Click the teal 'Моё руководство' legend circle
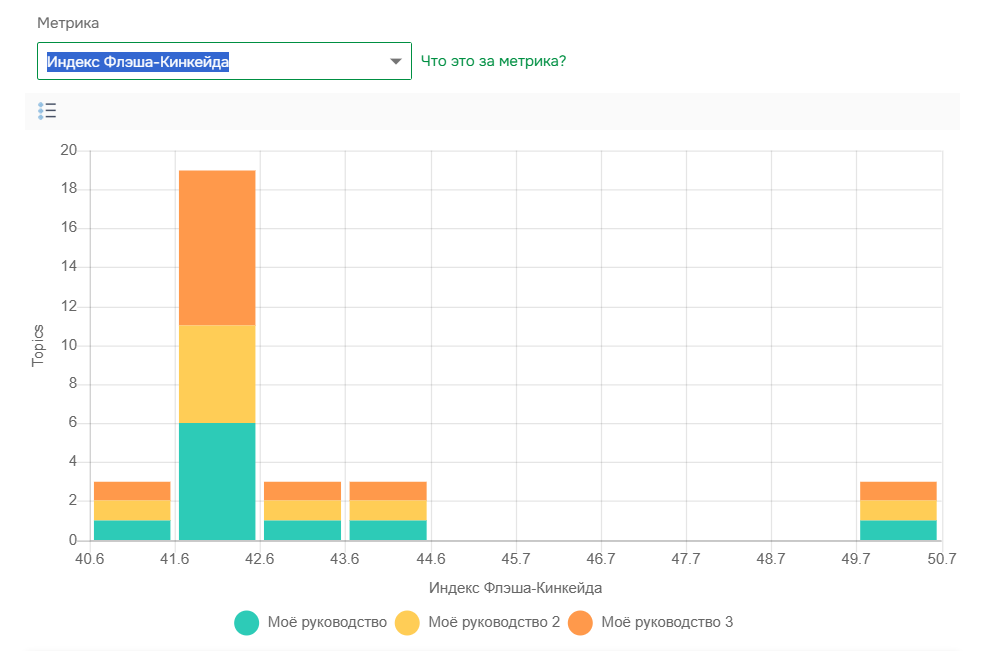Image resolution: width=984 pixels, height=651 pixels. click(x=247, y=623)
